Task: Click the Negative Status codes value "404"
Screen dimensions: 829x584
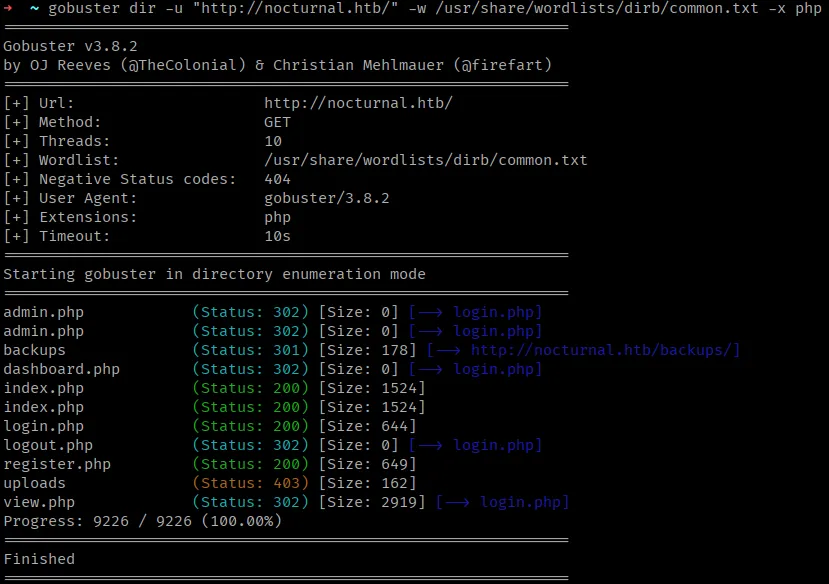Action: click(x=278, y=179)
